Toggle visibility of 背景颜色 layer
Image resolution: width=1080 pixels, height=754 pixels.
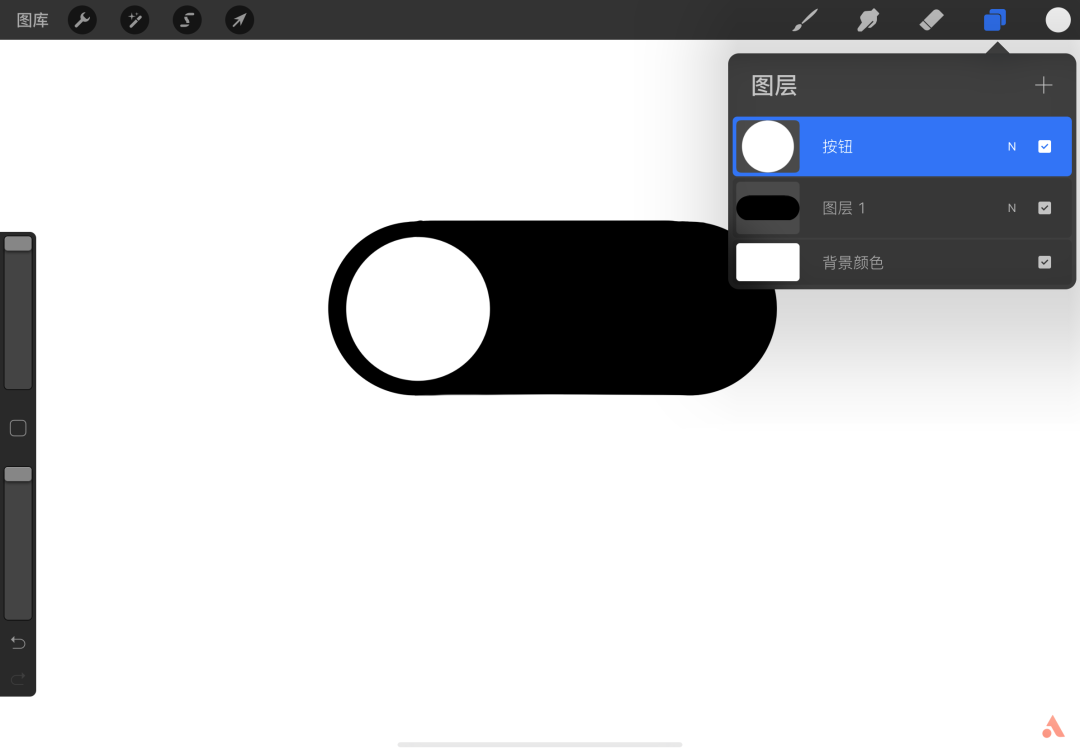1044,262
